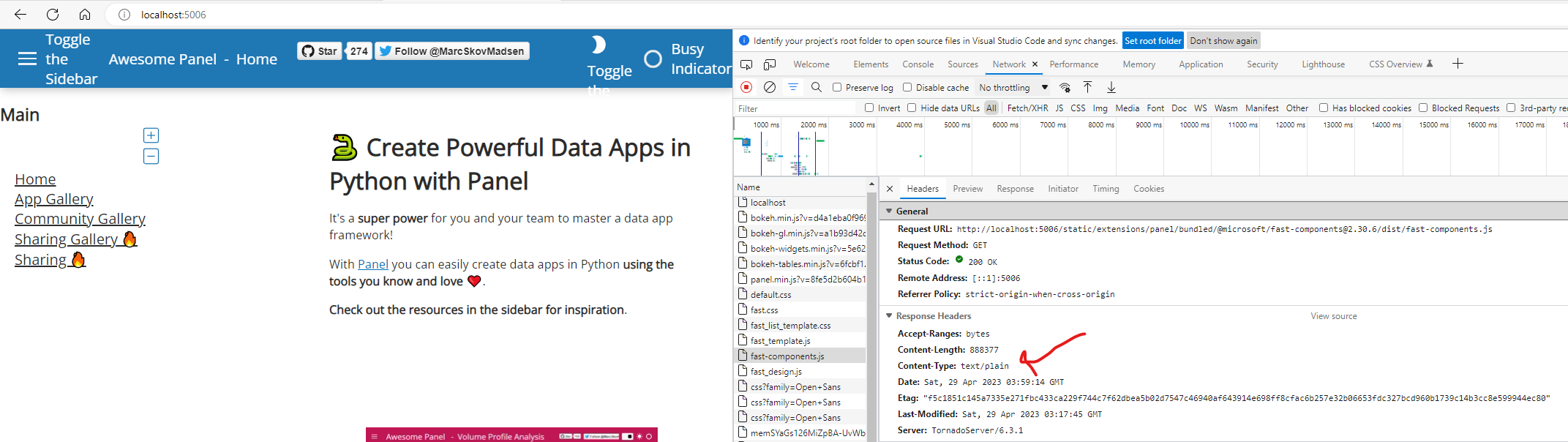This screenshot has width=1568, height=442.
Task: Open the Sharing Gallery sidebar link
Action: tap(76, 239)
